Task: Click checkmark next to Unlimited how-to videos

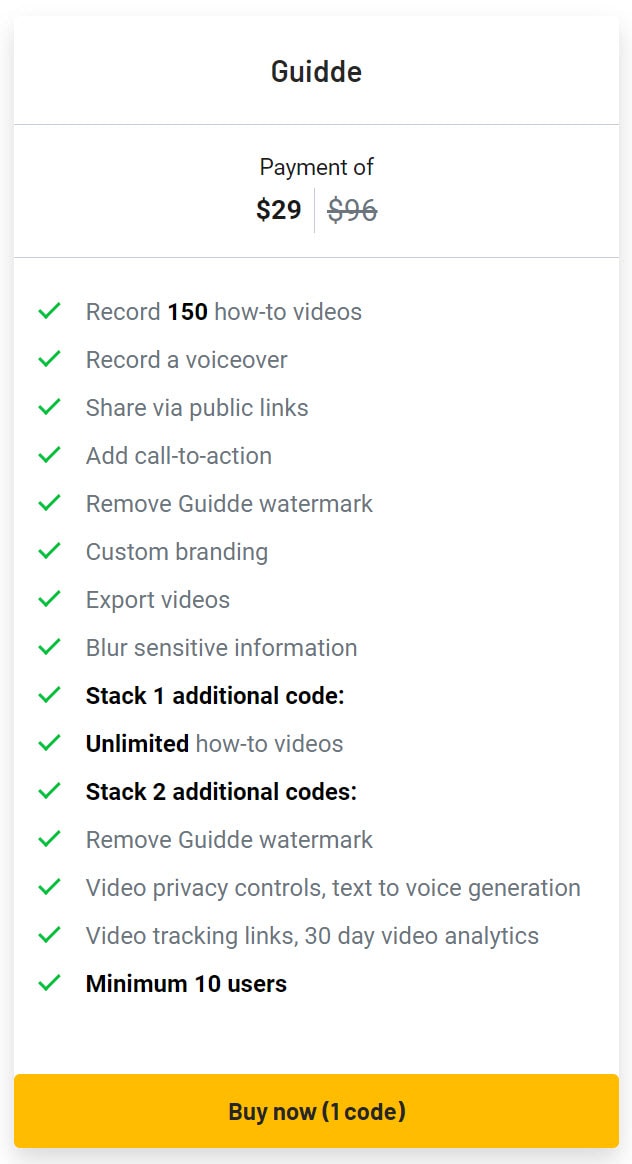Action: [x=49, y=744]
